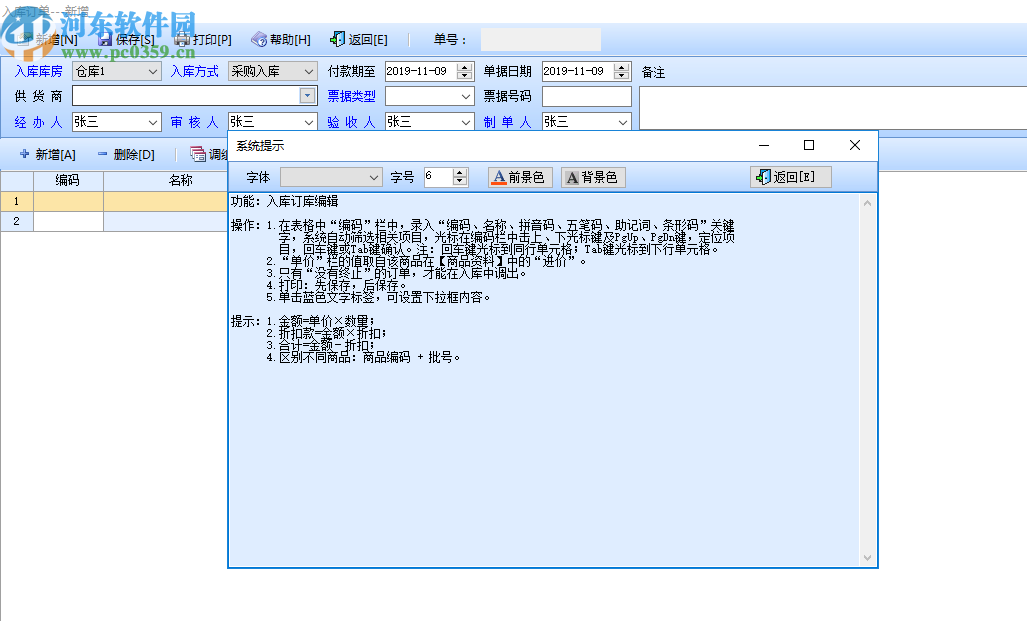The width and height of the screenshot is (1027, 621).
Task: Decrease the payment due date (付款期至)
Action: [465, 75]
